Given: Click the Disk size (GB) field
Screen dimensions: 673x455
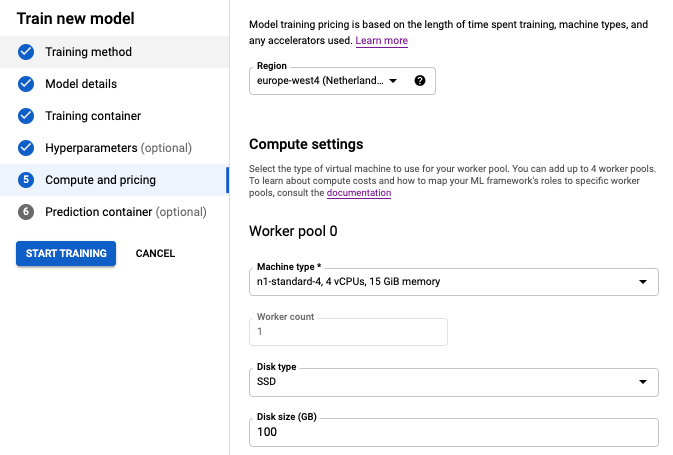Looking at the screenshot, I should 453,432.
